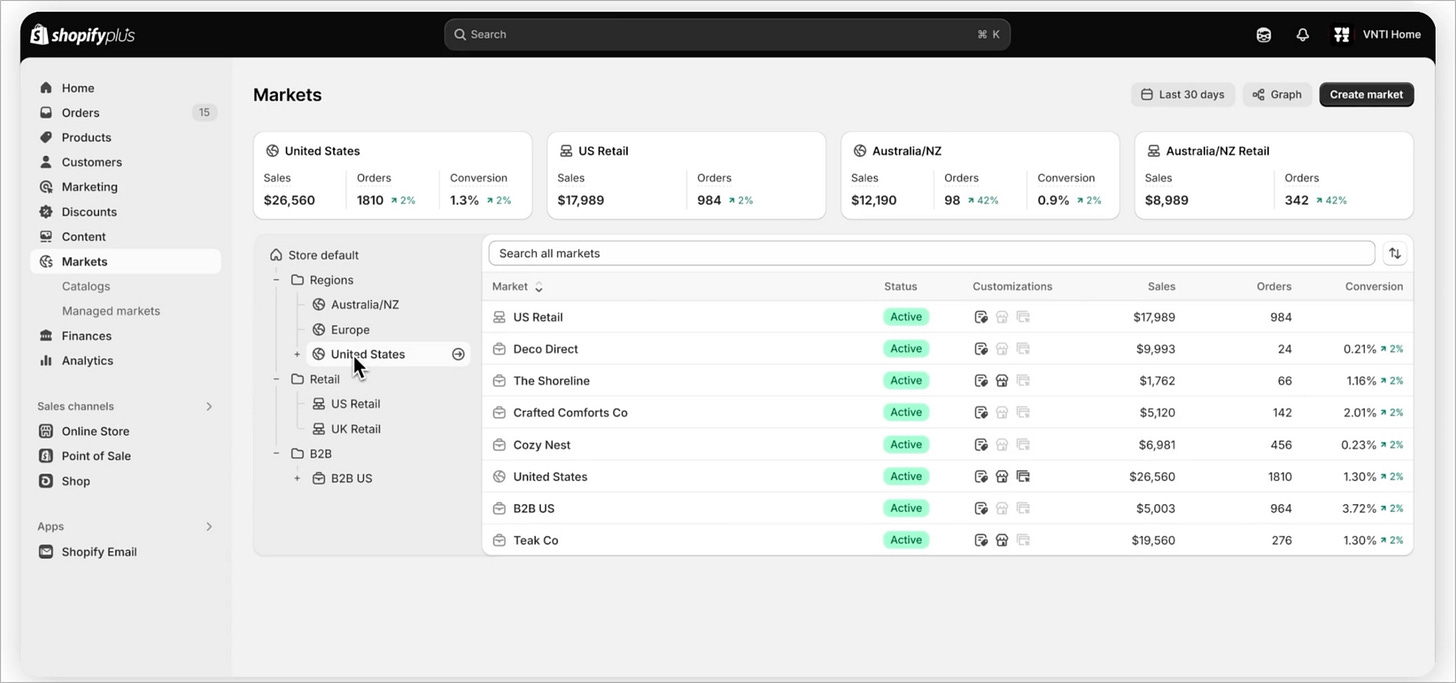Click the Point of Sale icon in sidebar
Image resolution: width=1456 pixels, height=683 pixels.
point(45,455)
